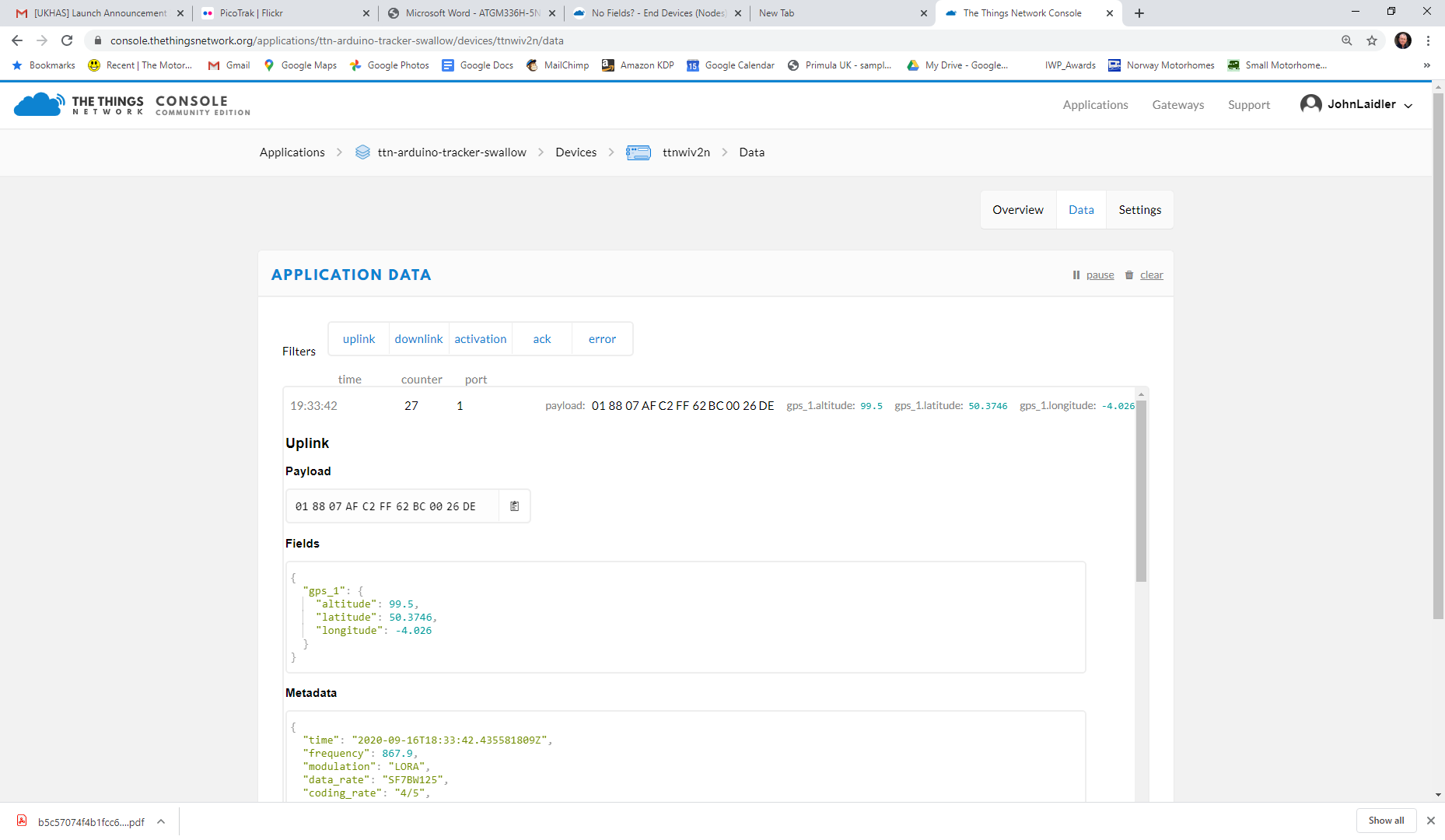The height and width of the screenshot is (840, 1445).
Task: Switch to the Overview tab
Action: click(x=1017, y=210)
